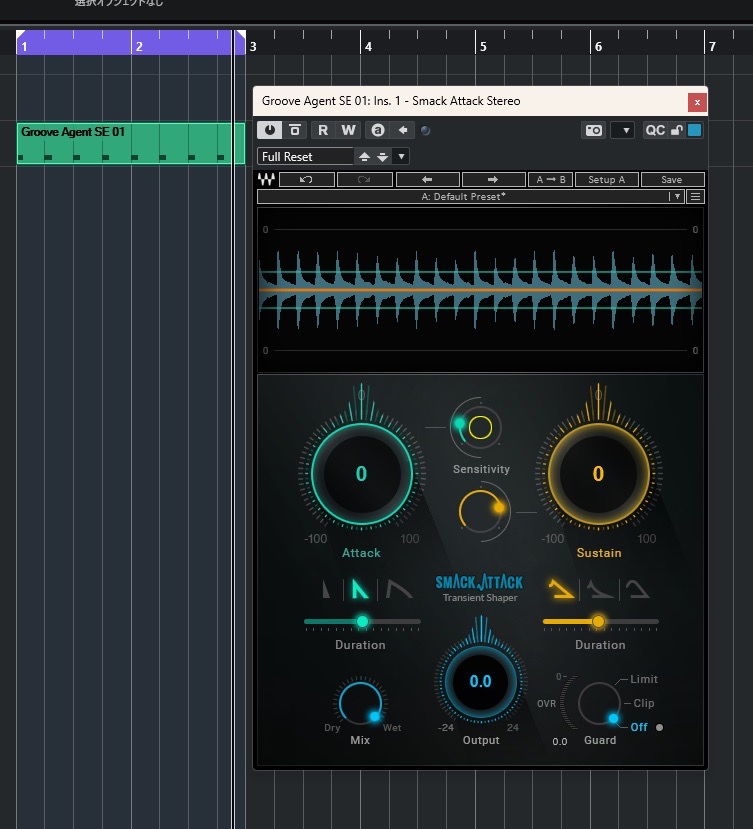Click the camera snapshot icon
The width and height of the screenshot is (753, 829).
point(594,130)
